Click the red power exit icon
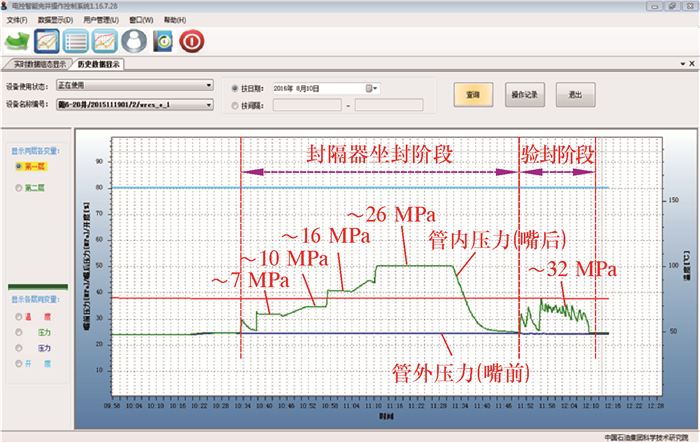The image size is (700, 443). coord(192,41)
